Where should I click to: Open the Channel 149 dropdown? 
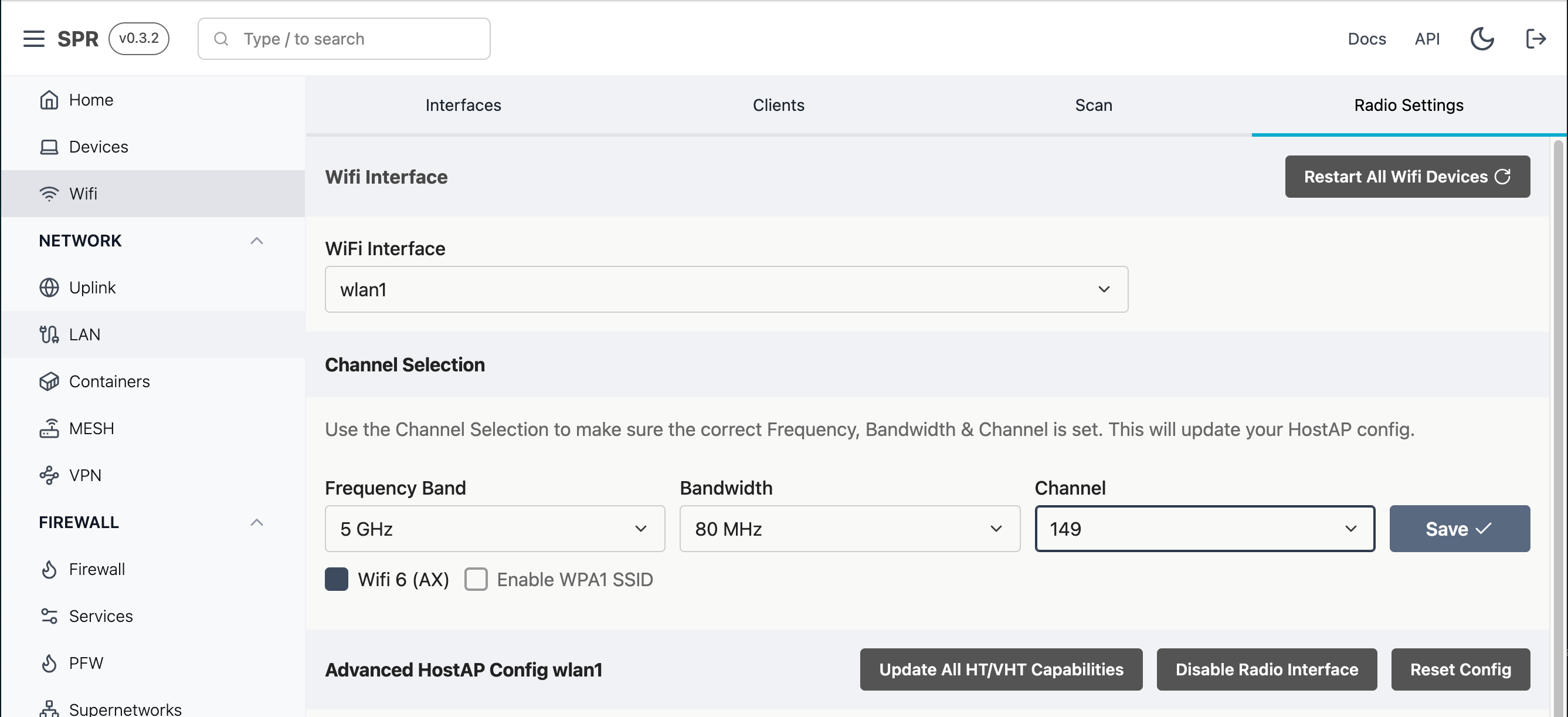[x=1204, y=529]
